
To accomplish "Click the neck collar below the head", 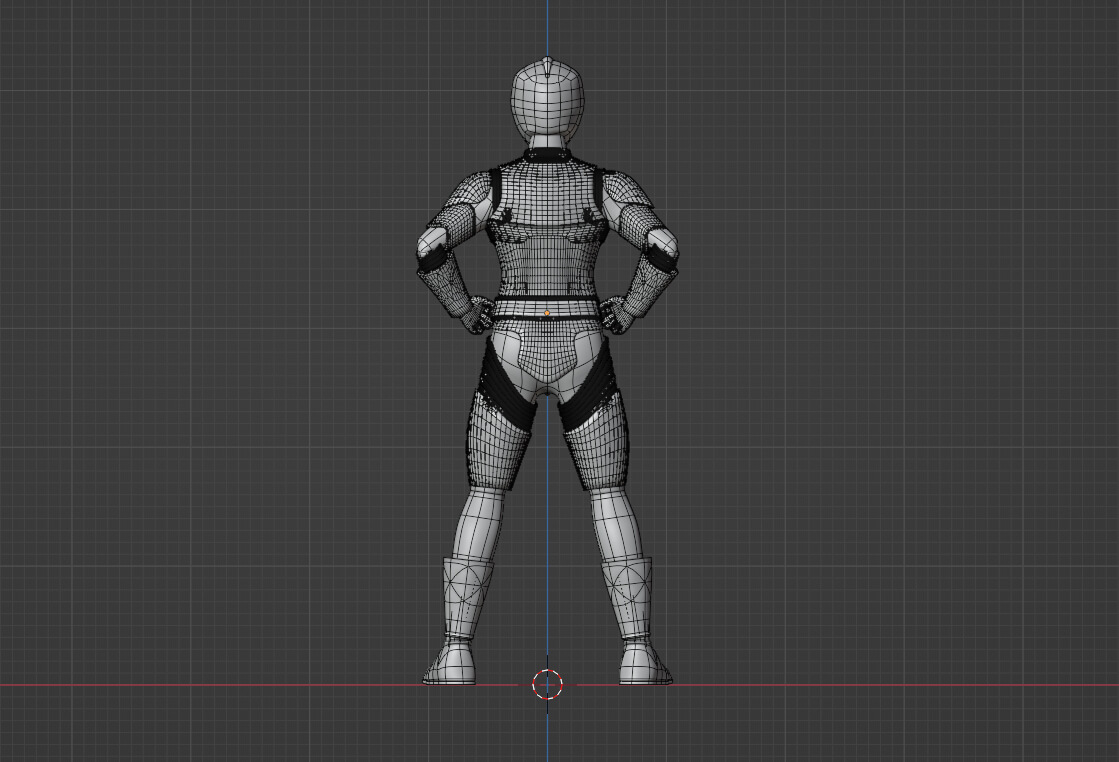I will [547, 155].
